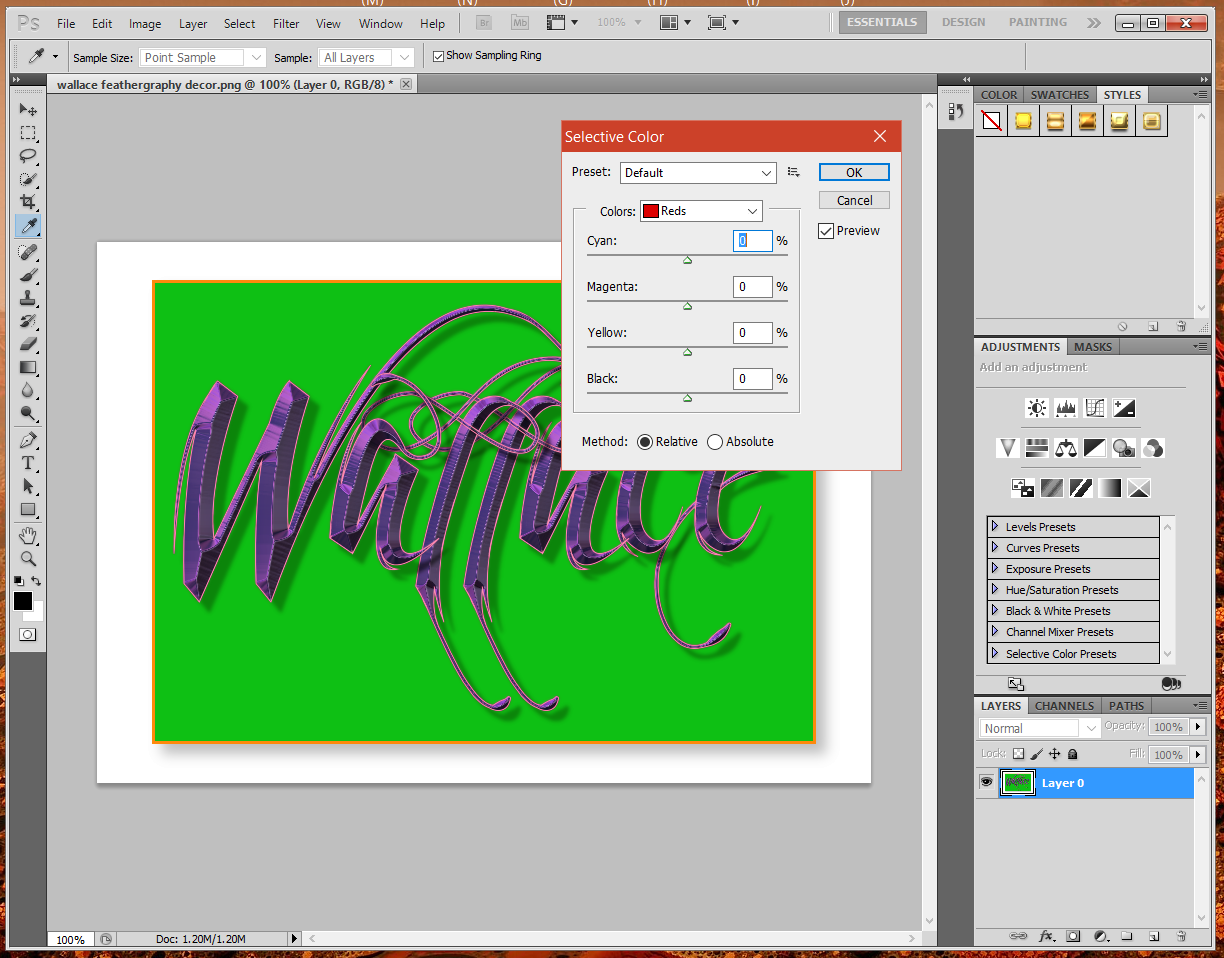The width and height of the screenshot is (1224, 958).
Task: Add a Levels adjustment from Adjustments panel
Action: point(1066,408)
